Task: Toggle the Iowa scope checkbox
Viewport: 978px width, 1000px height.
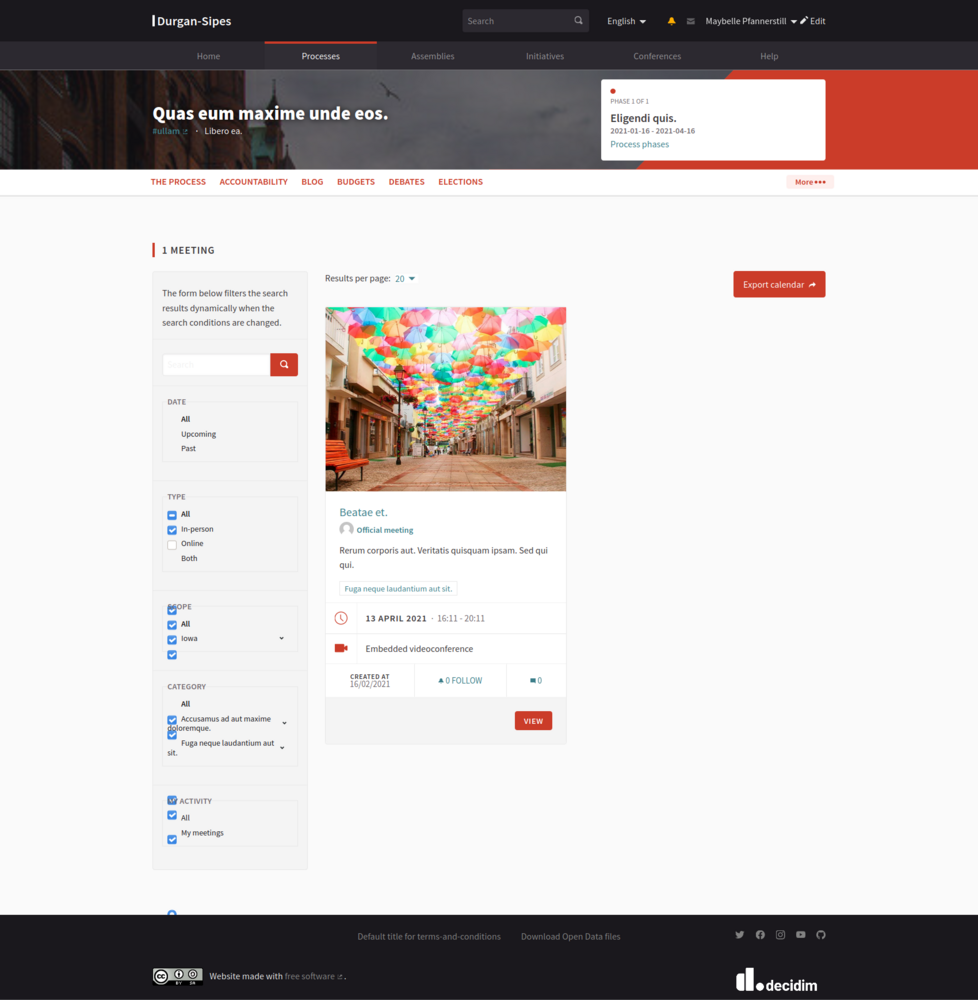Action: coord(172,640)
